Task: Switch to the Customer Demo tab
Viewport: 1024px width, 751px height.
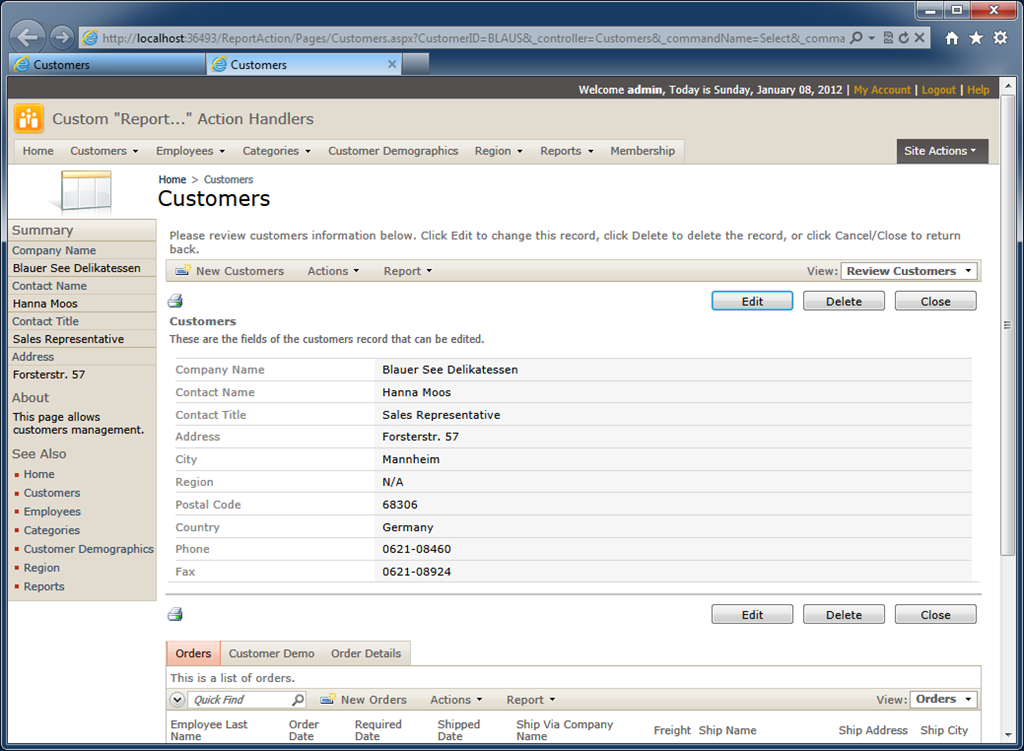Action: tap(271, 653)
